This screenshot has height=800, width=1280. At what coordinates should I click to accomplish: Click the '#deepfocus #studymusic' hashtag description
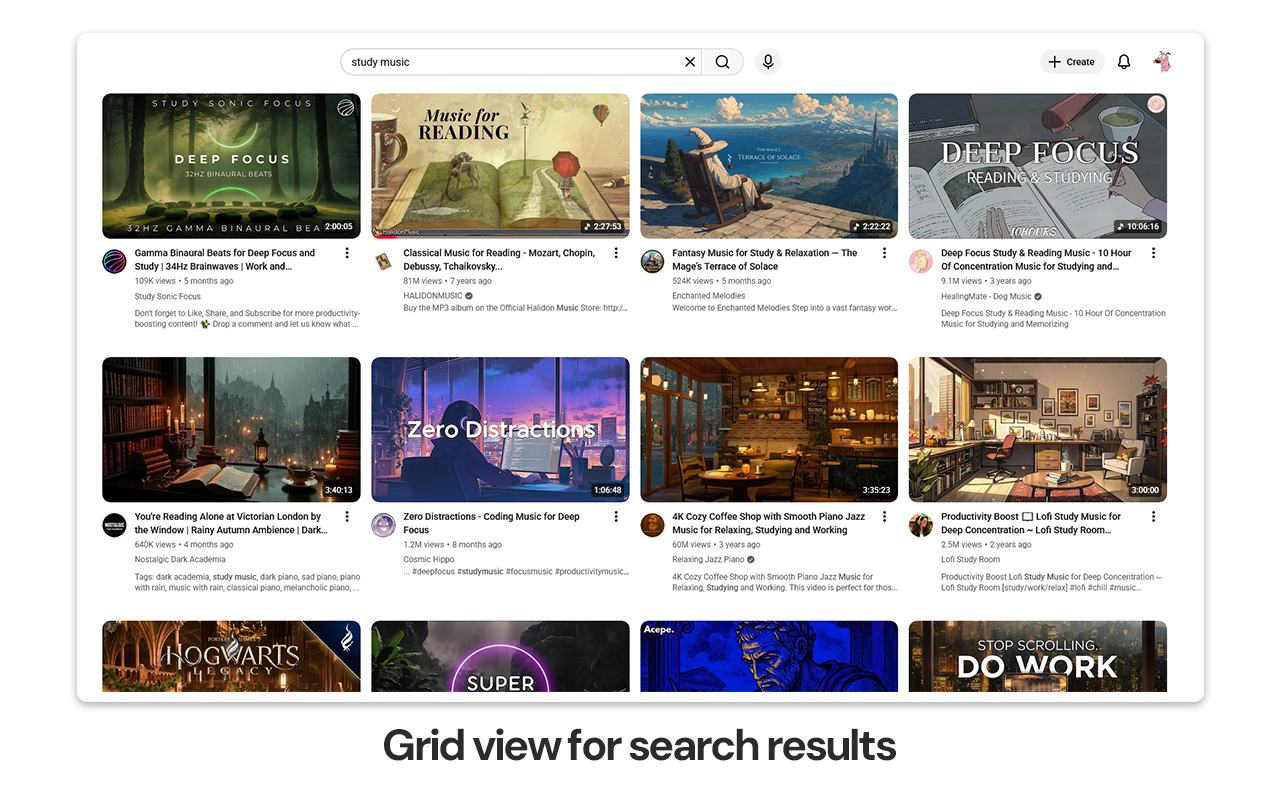(x=515, y=572)
